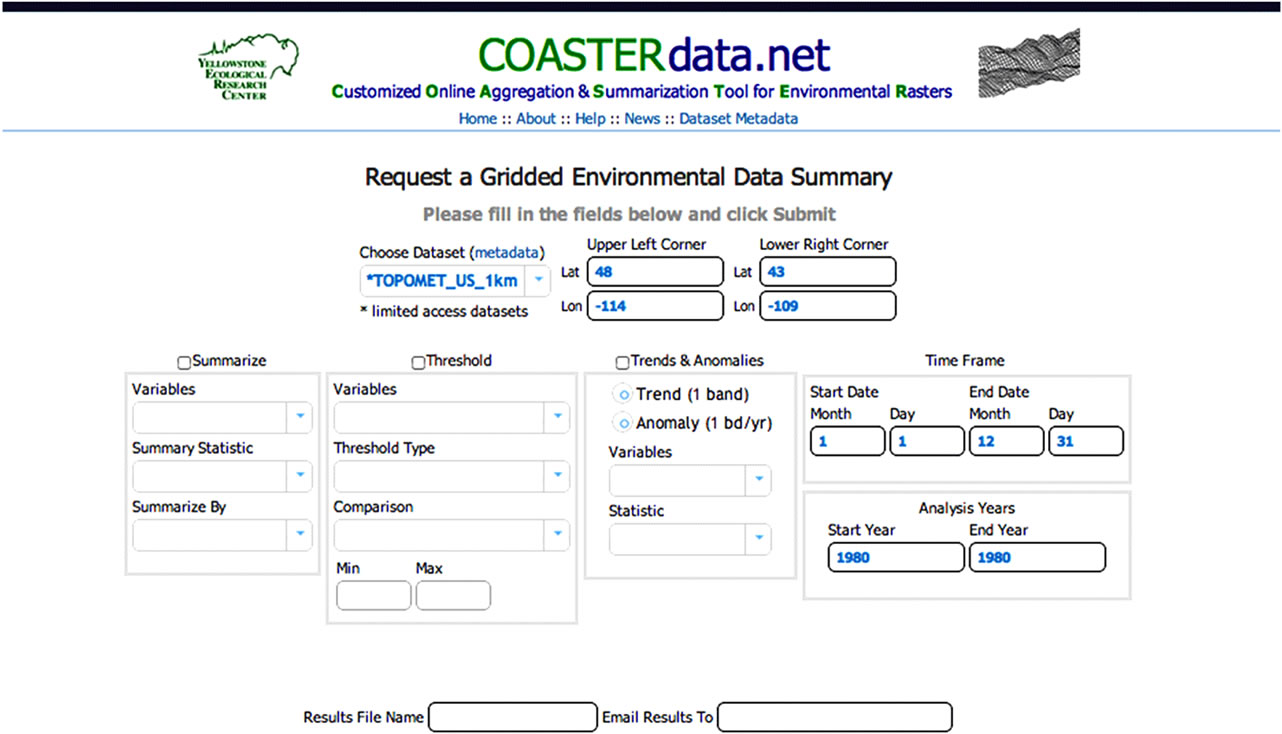This screenshot has width=1282, height=734.
Task: Open the Trends & Anomalies Variables dropdown
Action: (690, 481)
